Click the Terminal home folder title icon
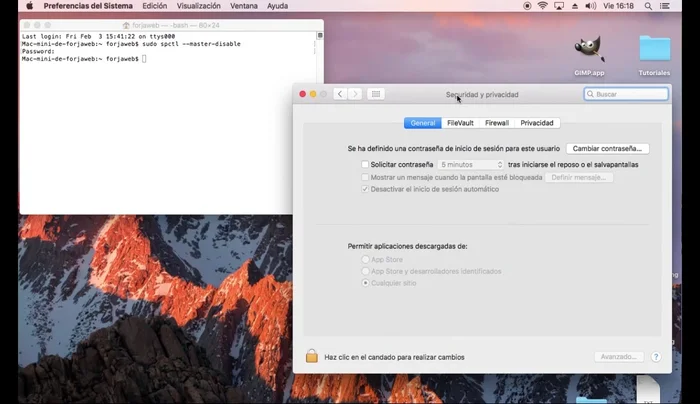 click(x=126, y=25)
